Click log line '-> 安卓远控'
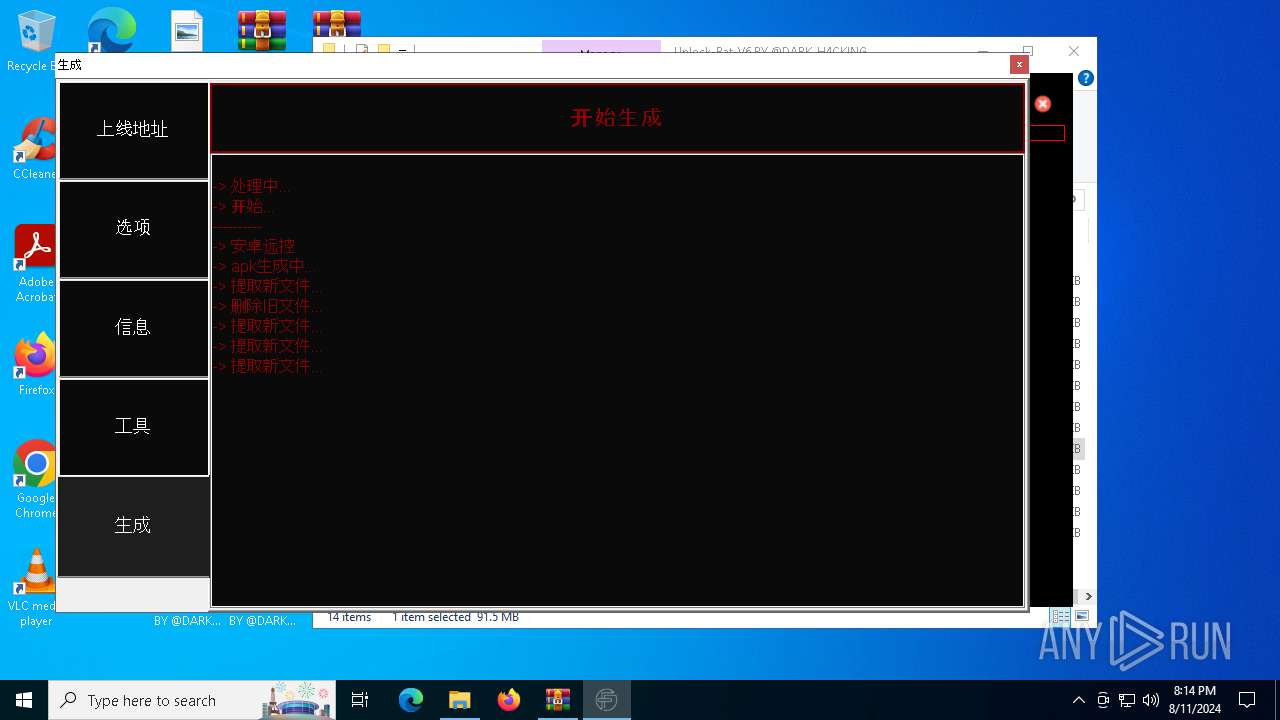 coord(254,246)
